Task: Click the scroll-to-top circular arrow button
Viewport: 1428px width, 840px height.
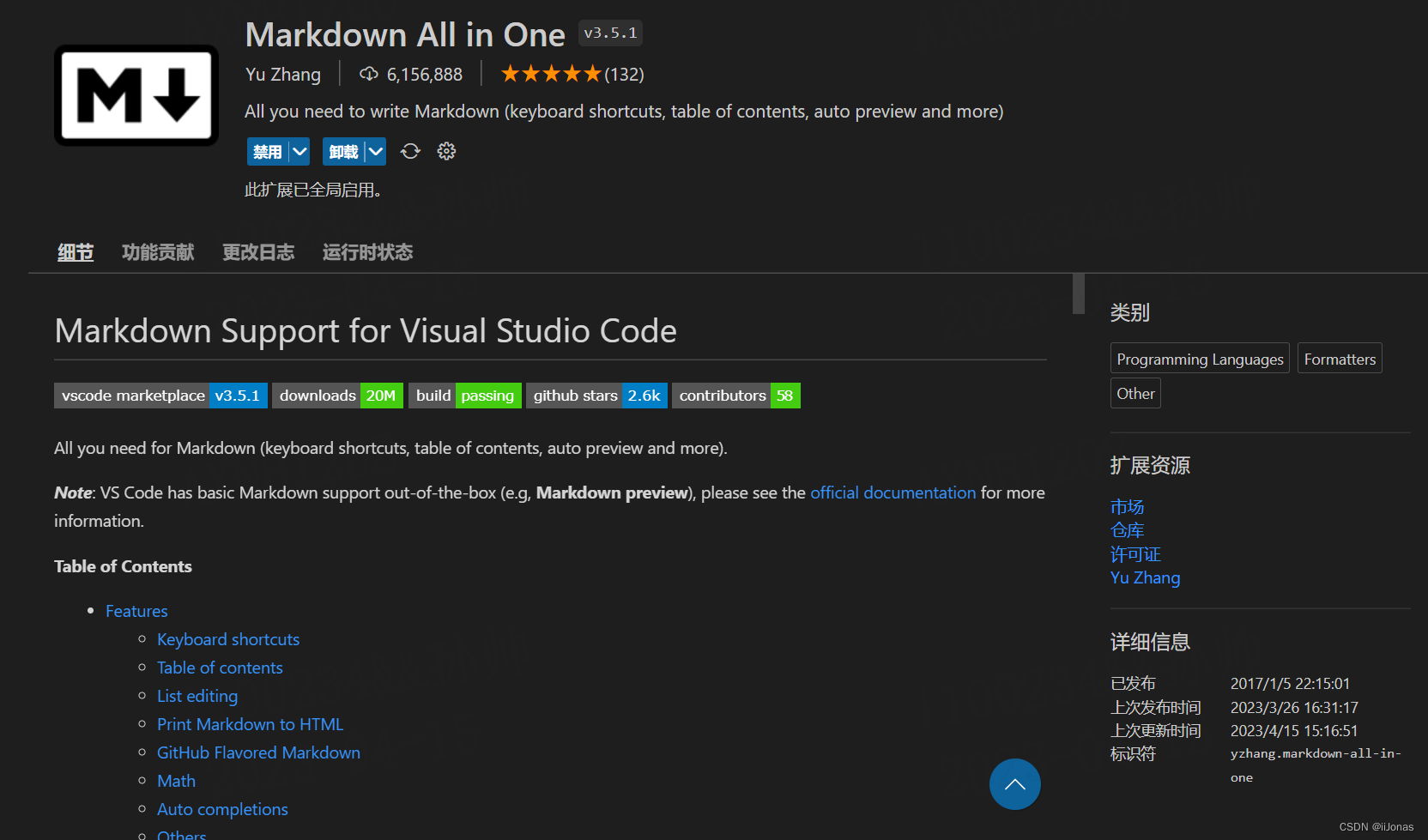Action: click(x=1014, y=783)
